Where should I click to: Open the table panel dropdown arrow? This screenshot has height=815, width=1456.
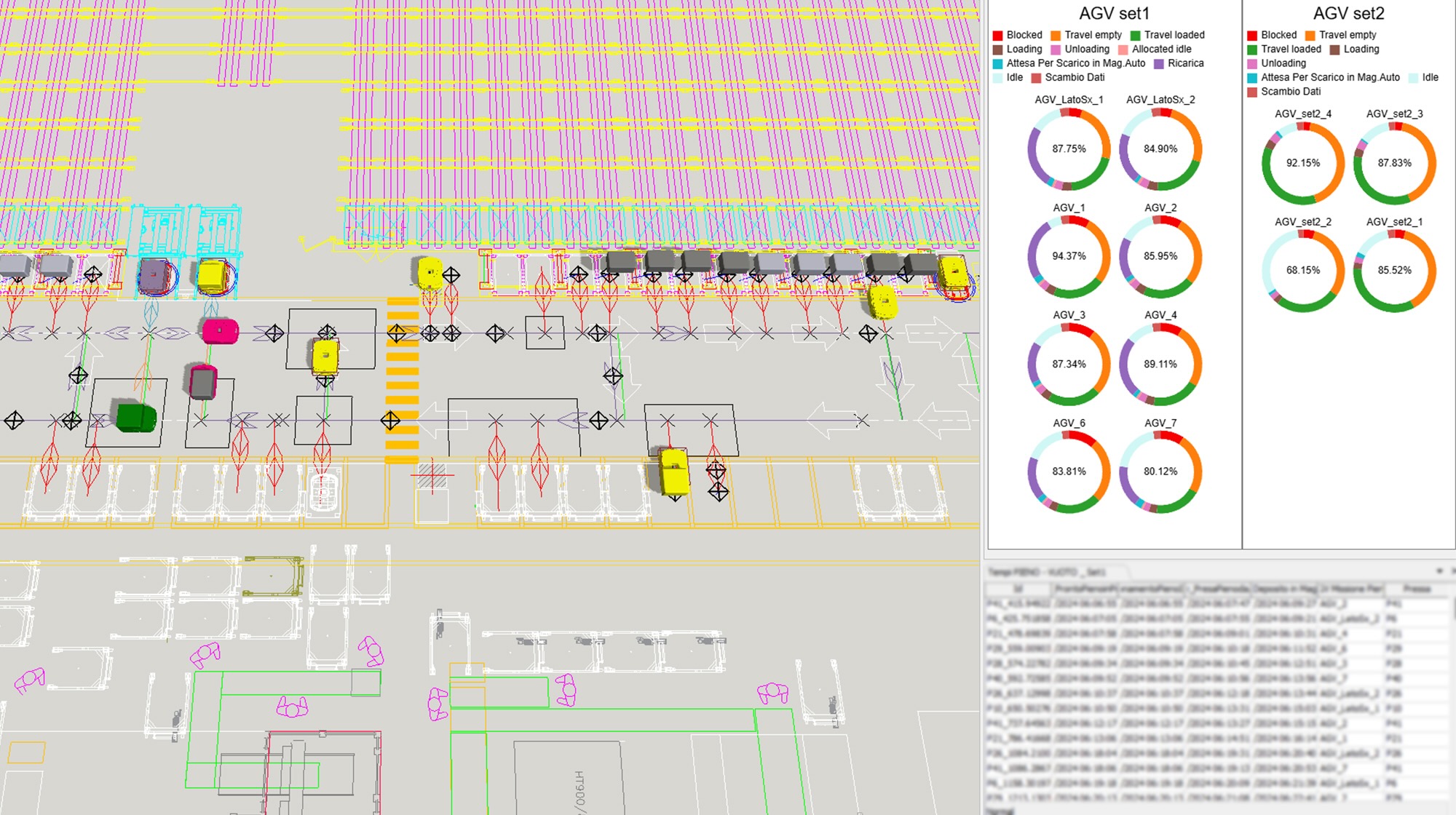[x=1439, y=570]
